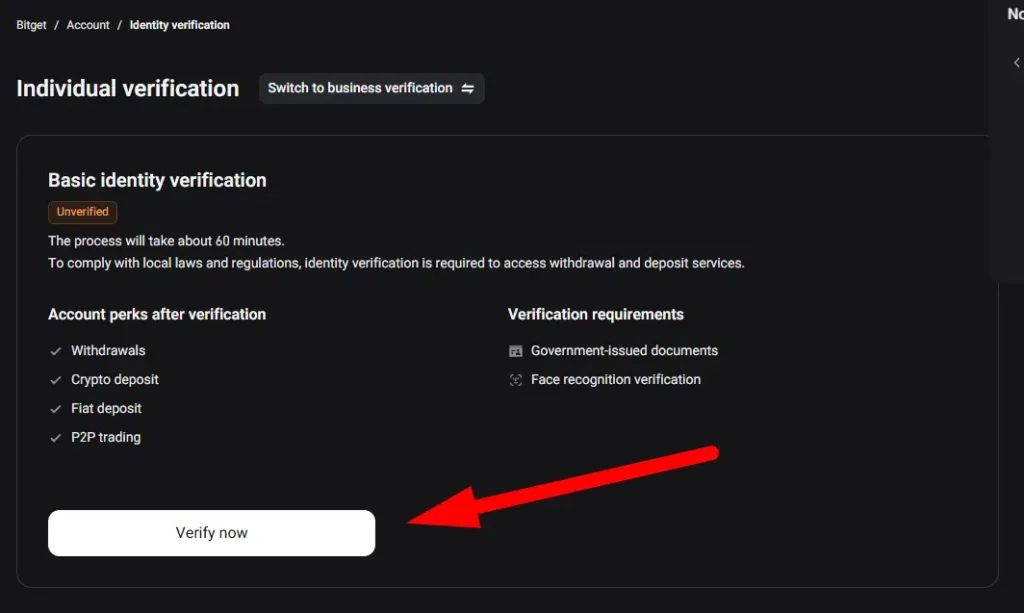Click the ID card icon for Government-issued documents

[x=516, y=351]
